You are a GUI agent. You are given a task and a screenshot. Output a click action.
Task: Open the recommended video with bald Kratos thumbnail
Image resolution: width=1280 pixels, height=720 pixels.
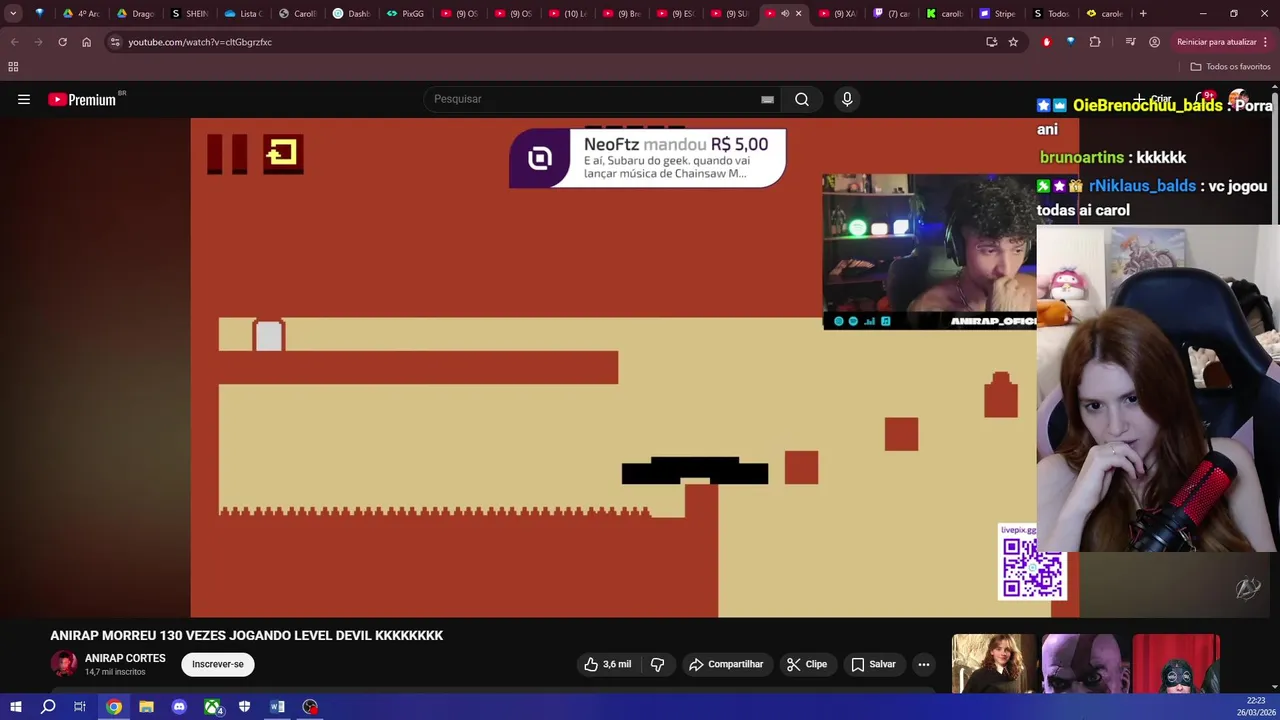1085,663
